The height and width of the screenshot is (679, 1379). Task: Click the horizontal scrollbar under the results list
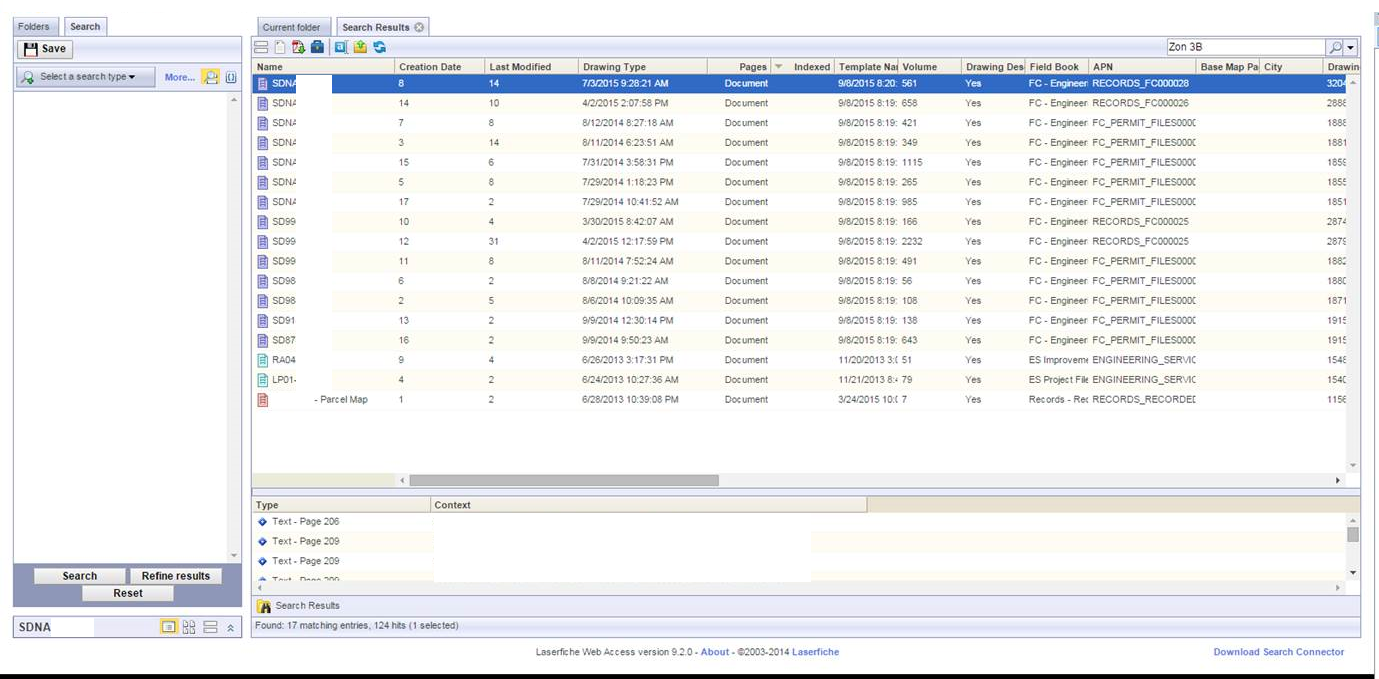click(x=563, y=481)
